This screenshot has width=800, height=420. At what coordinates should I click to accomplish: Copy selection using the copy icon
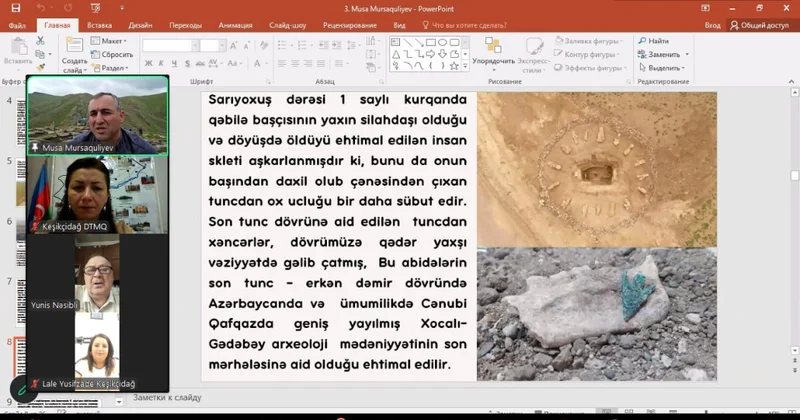(x=40, y=54)
